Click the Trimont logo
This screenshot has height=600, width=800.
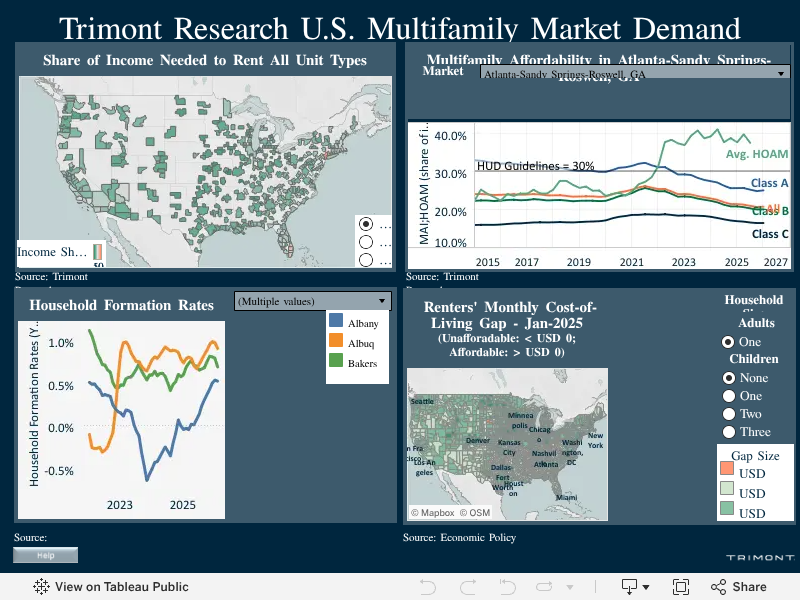(x=760, y=558)
